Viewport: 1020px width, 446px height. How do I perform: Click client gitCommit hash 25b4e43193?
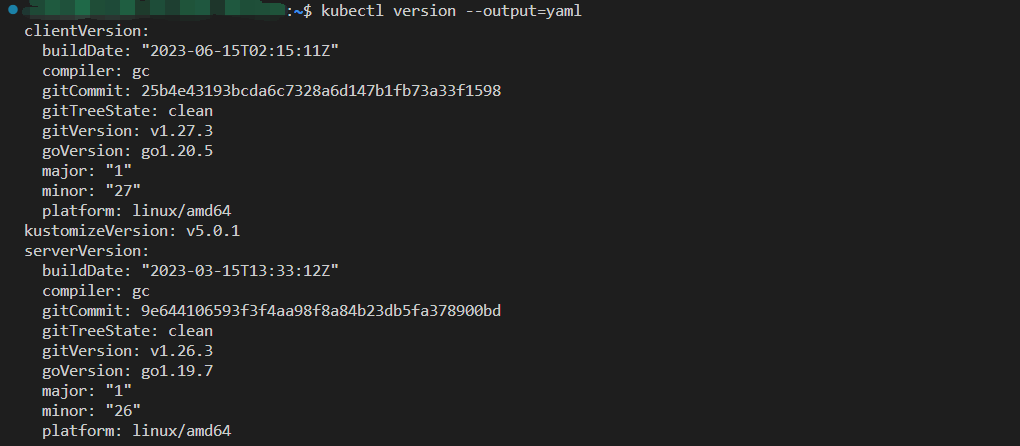[x=321, y=91]
